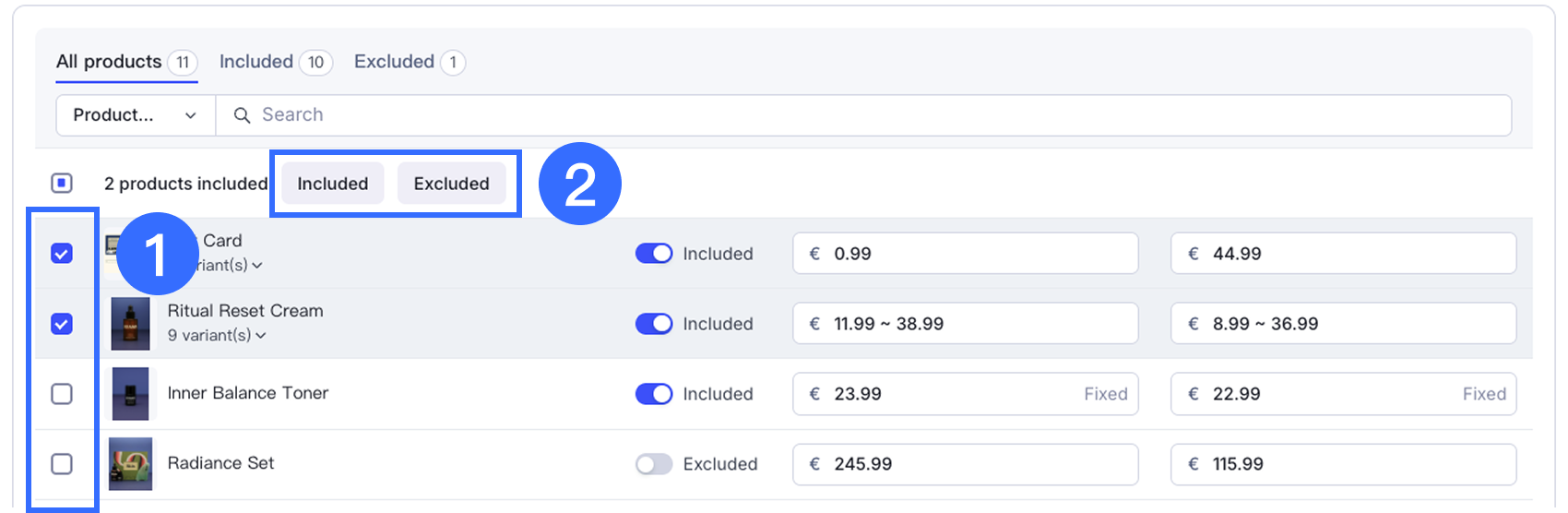1568x513 pixels.
Task: Check the Radiance Set row checkbox
Action: [62, 463]
